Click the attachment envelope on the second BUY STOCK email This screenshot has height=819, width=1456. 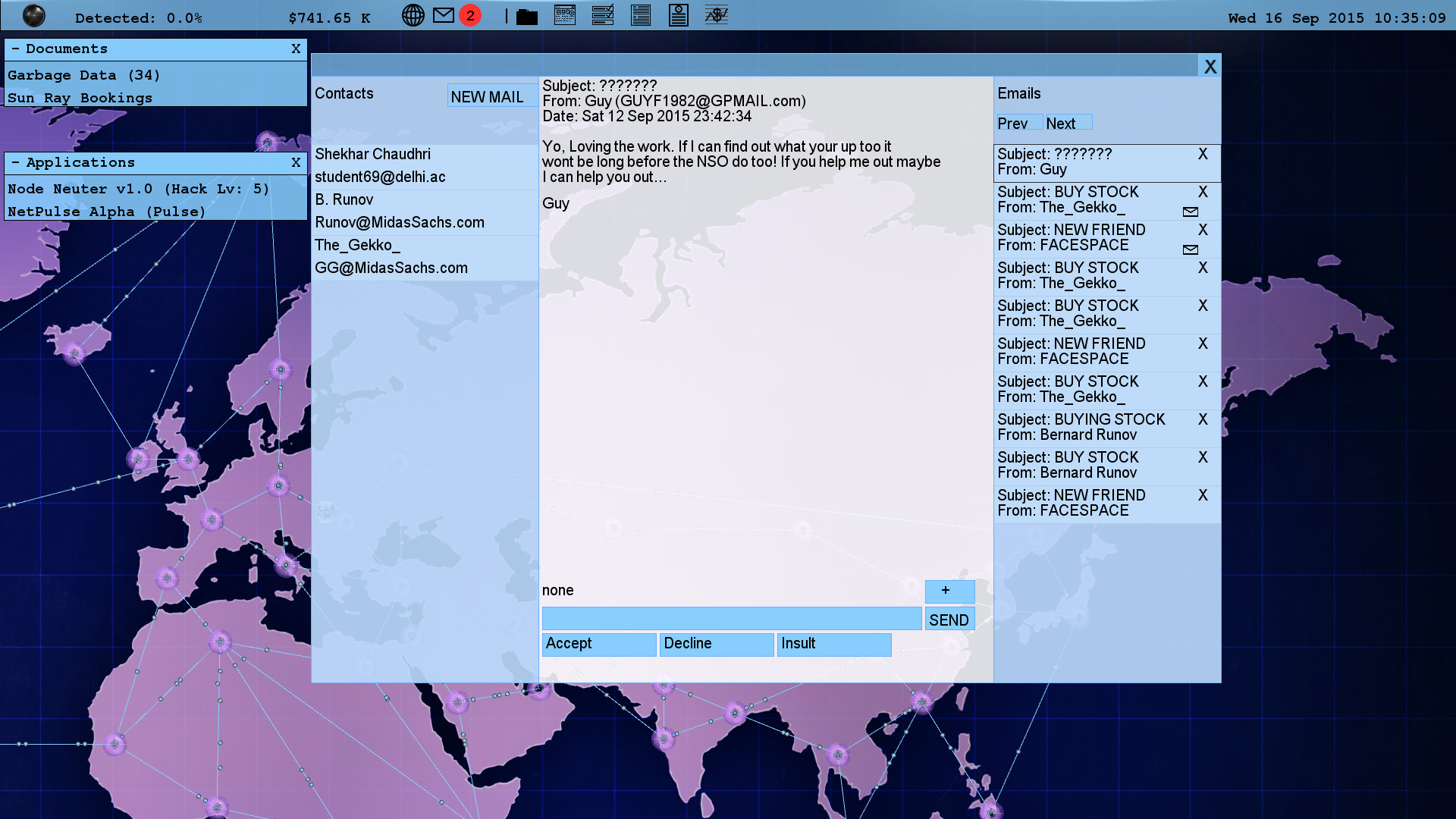pos(1191,212)
